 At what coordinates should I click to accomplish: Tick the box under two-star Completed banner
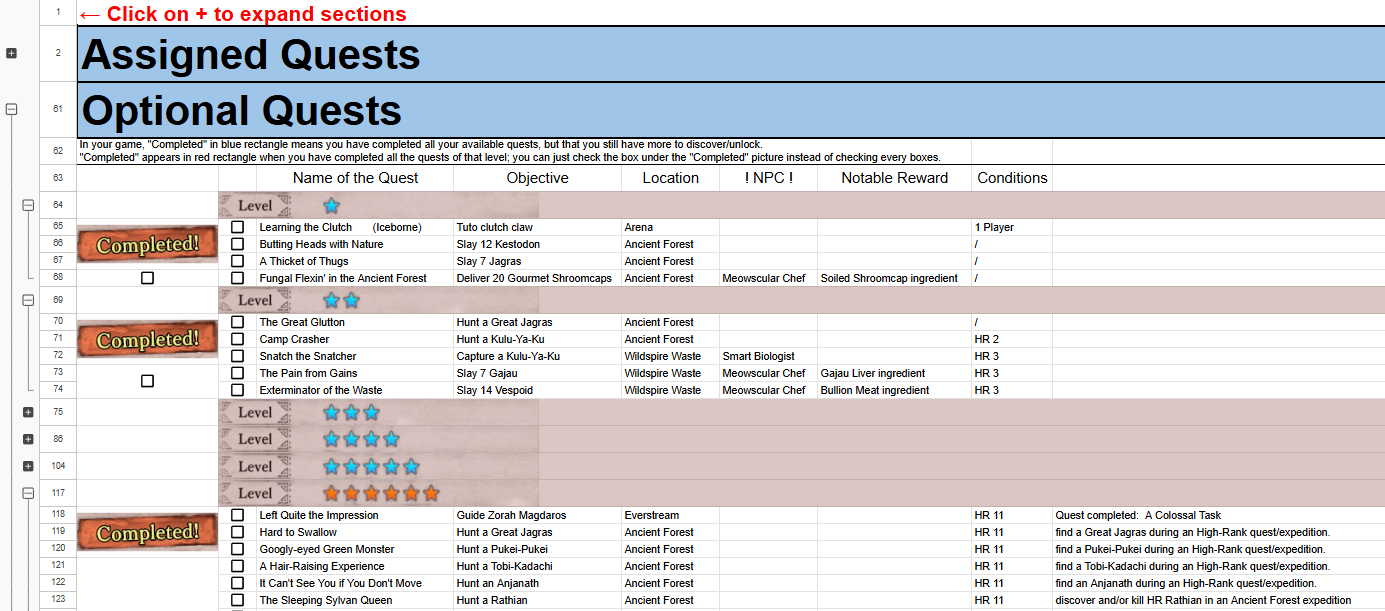tap(147, 381)
